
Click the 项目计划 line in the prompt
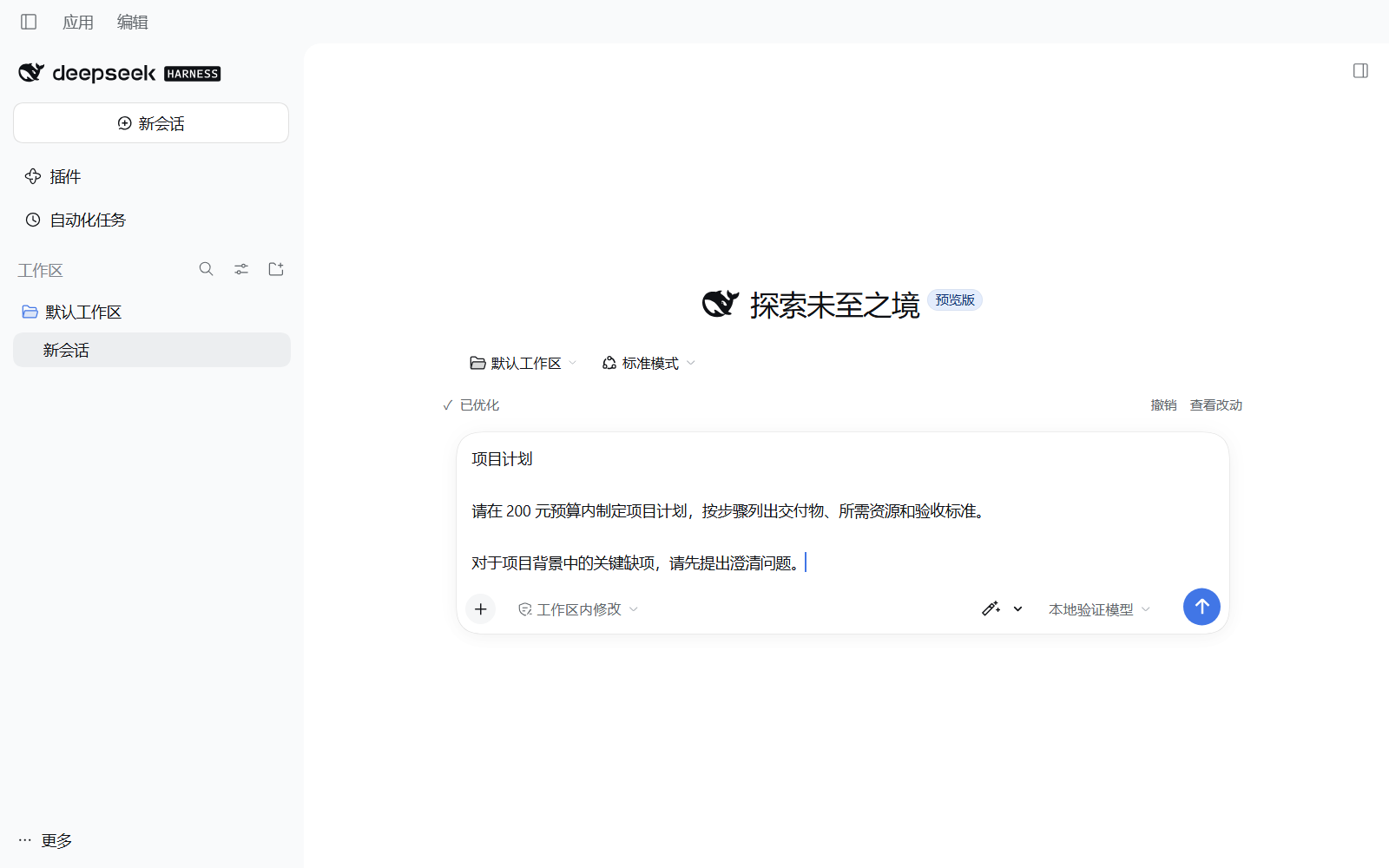[502, 459]
